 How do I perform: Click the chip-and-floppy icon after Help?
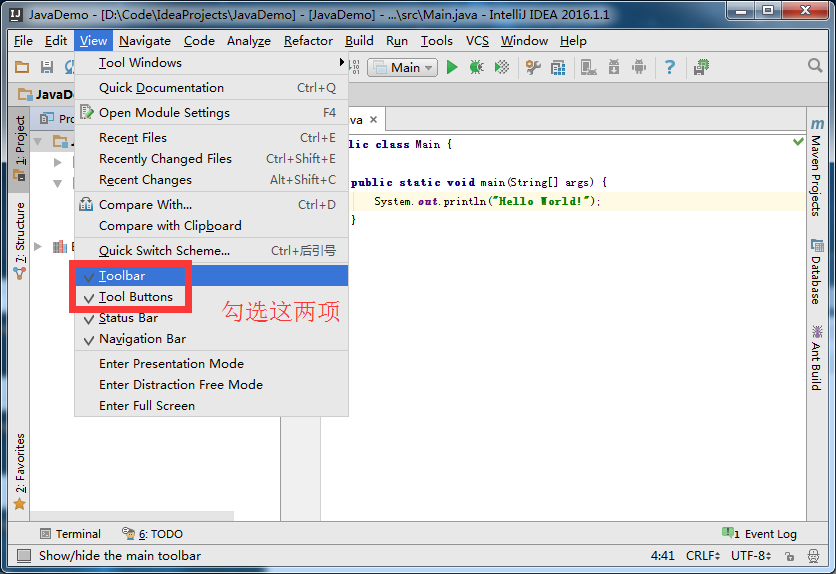click(701, 67)
